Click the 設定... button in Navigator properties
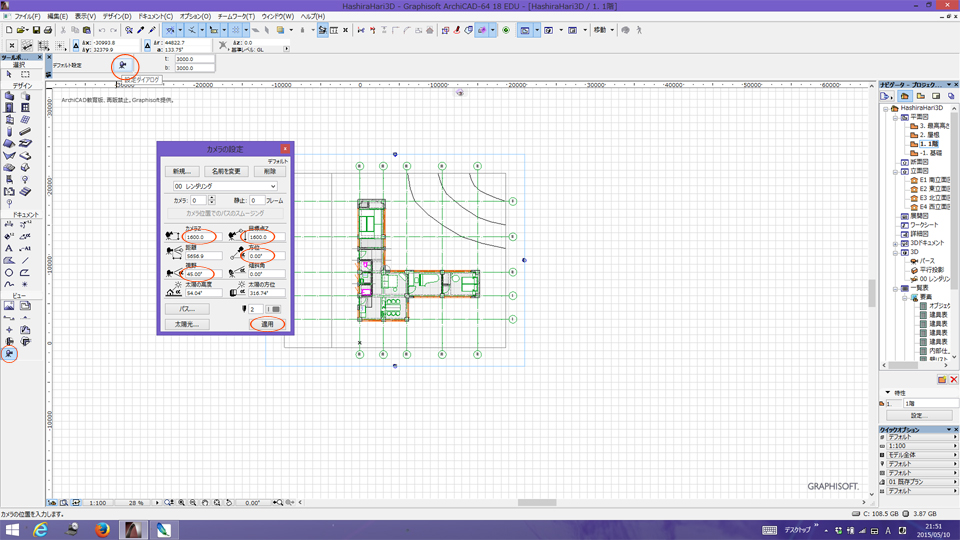This screenshot has height=540, width=960. 919,416
